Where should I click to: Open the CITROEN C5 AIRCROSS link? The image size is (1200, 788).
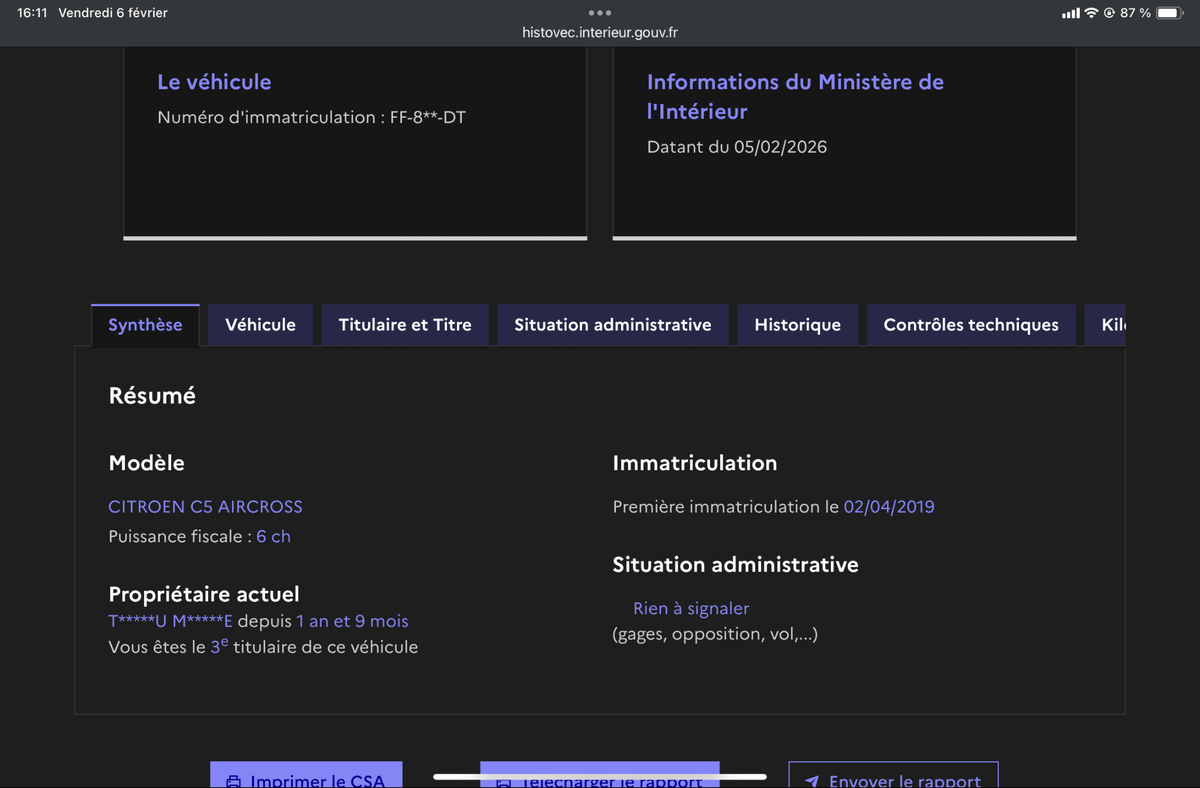(x=205, y=506)
